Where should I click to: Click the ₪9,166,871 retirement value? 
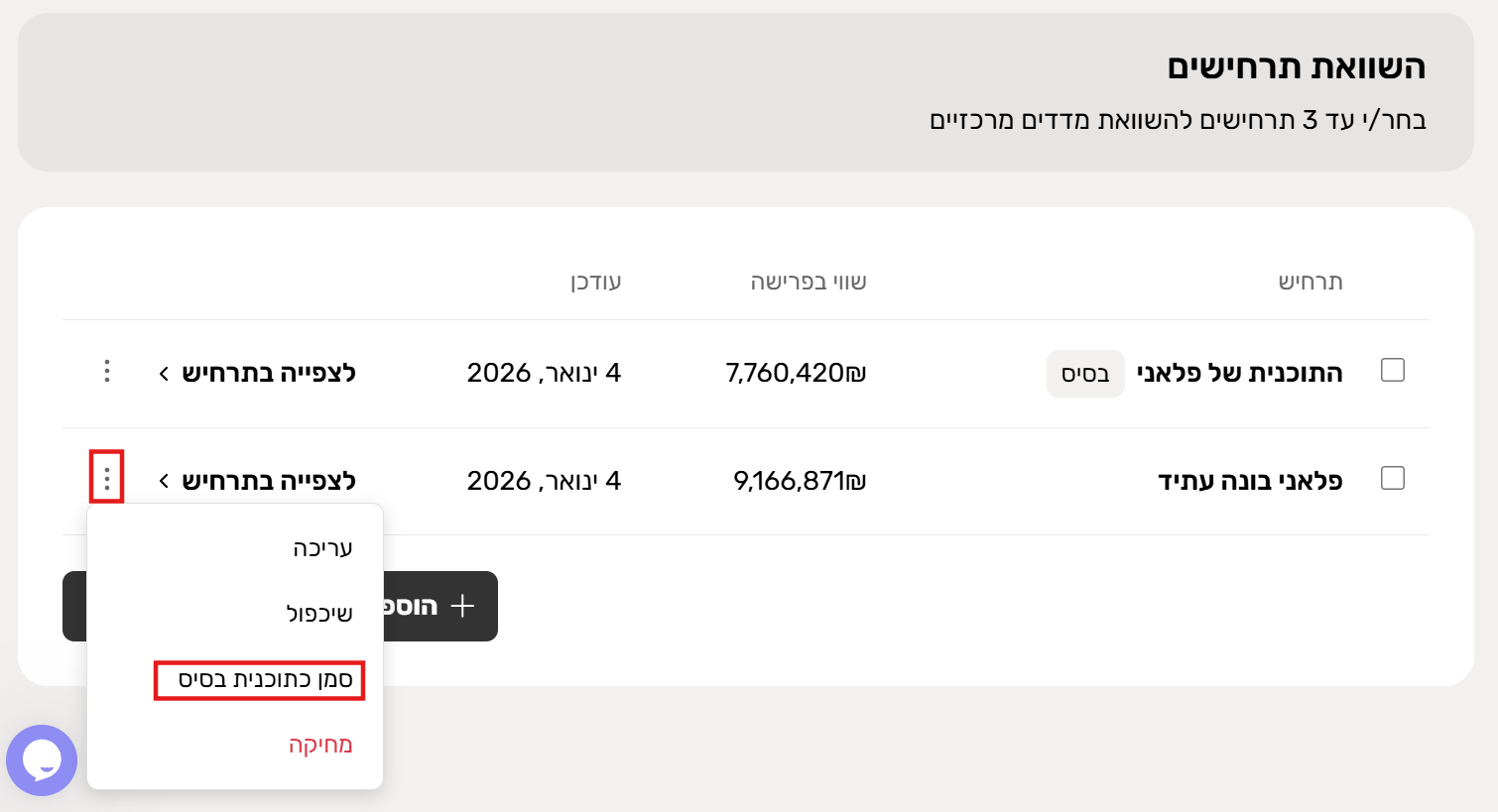point(800,481)
